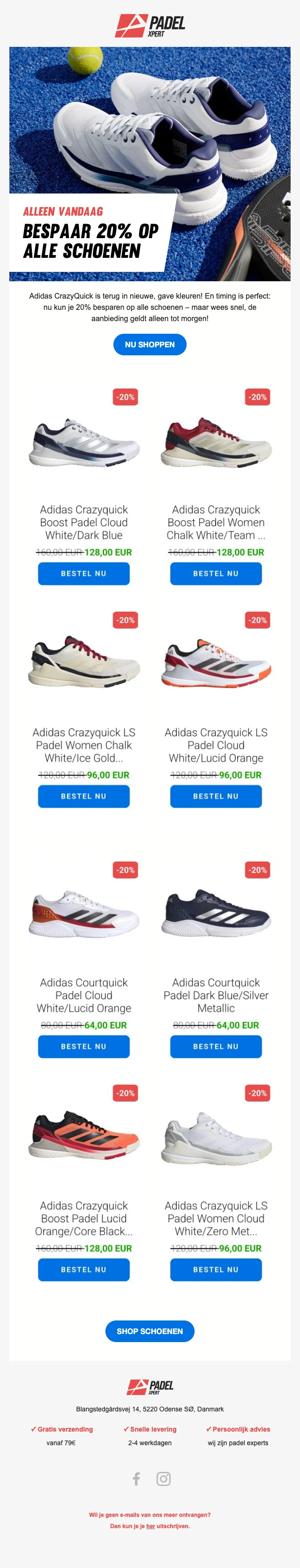Click the Padel Xpert logo in the footer
Image resolution: width=300 pixels, height=1568 pixels.
[x=150, y=1387]
